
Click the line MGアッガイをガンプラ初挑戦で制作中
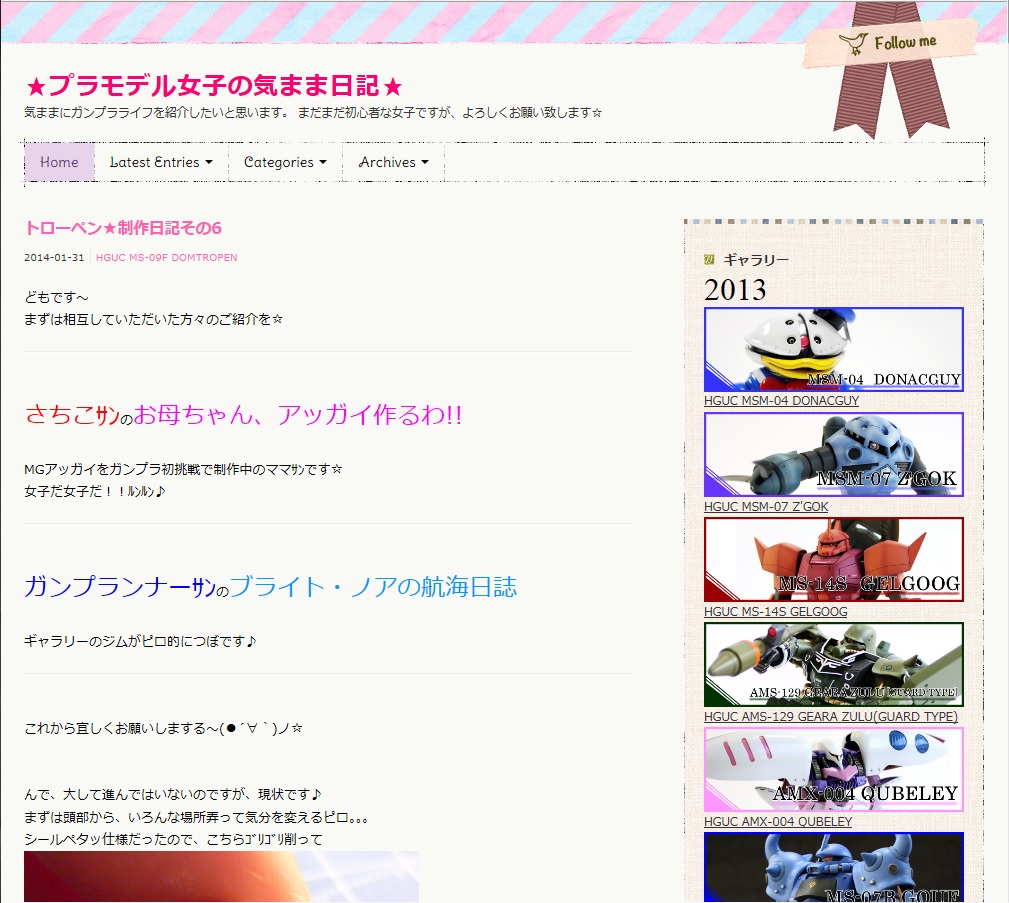(x=183, y=469)
